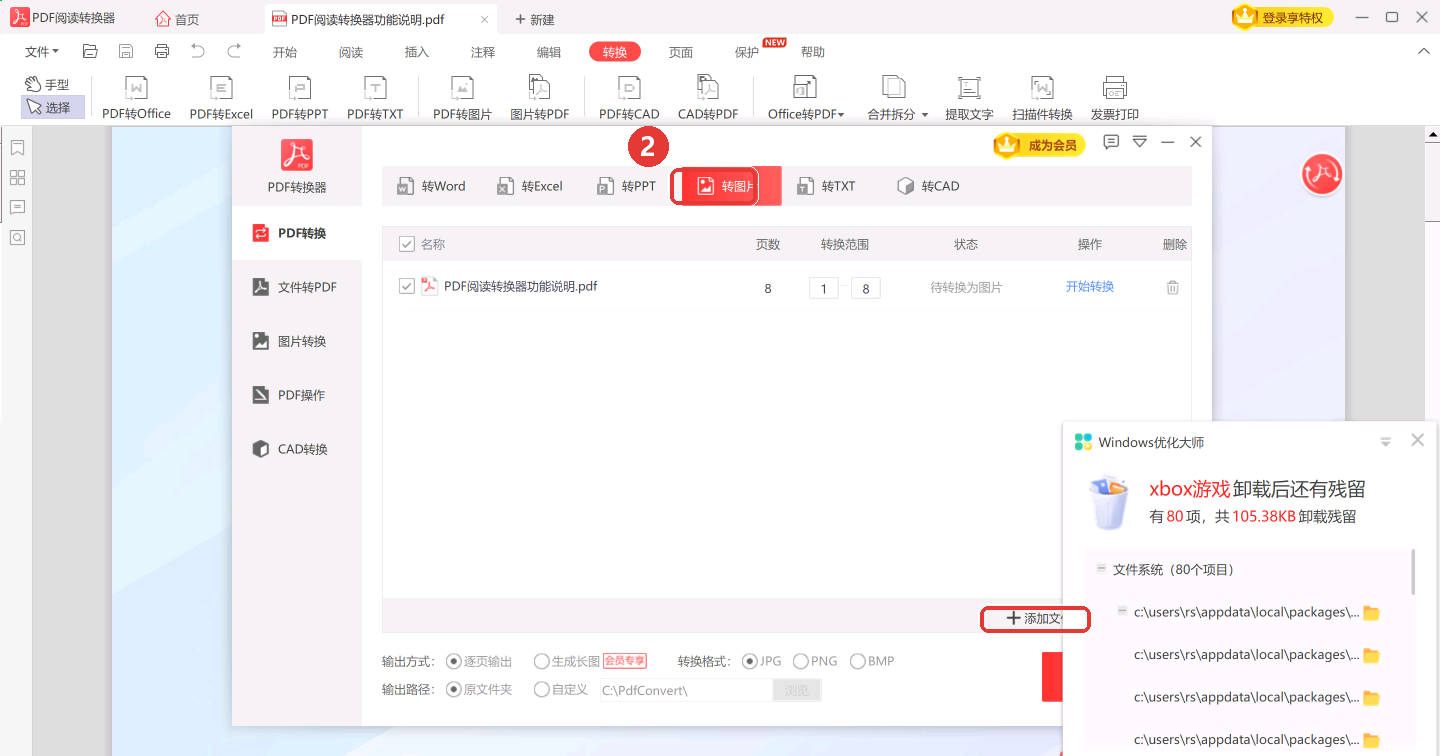Open the bookmark panel in the left sidebar
This screenshot has width=1440, height=756.
pyautogui.click(x=17, y=148)
